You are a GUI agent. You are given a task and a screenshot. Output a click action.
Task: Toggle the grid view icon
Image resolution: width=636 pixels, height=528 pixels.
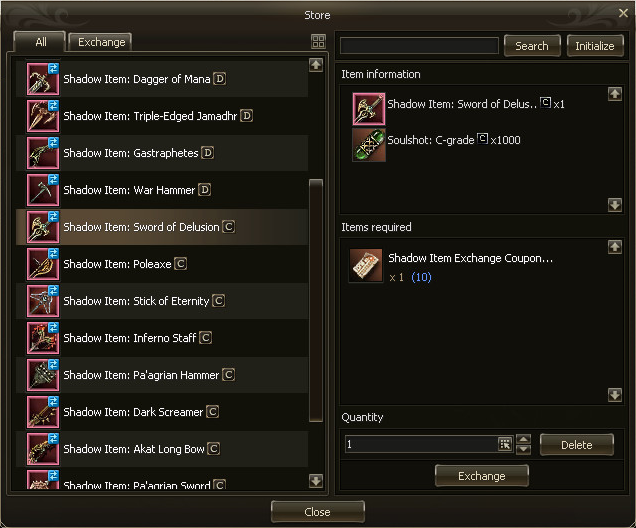pyautogui.click(x=318, y=41)
